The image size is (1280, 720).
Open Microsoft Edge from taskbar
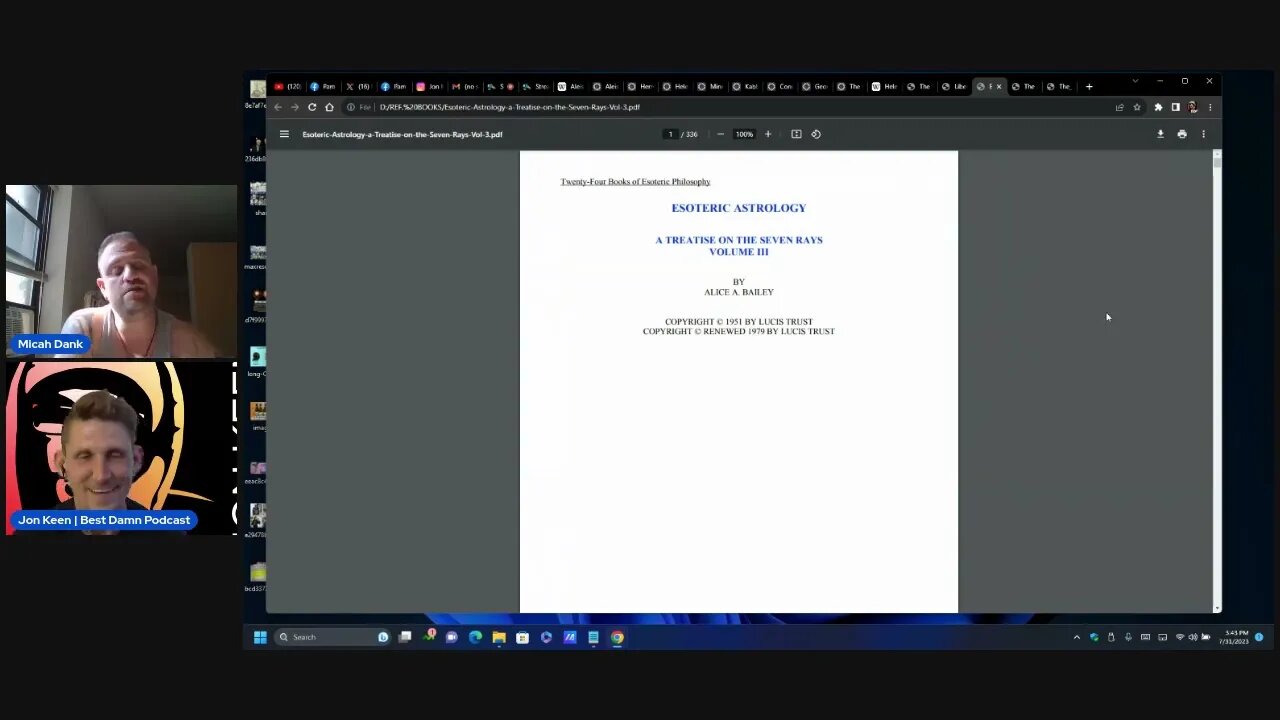475,637
